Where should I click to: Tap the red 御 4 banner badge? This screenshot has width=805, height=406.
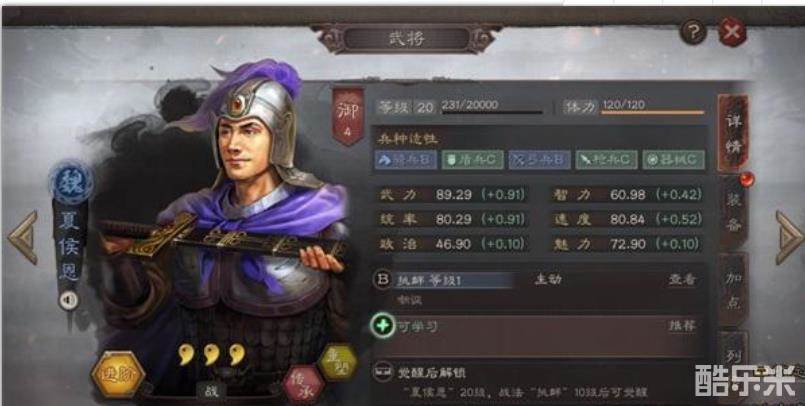click(348, 116)
